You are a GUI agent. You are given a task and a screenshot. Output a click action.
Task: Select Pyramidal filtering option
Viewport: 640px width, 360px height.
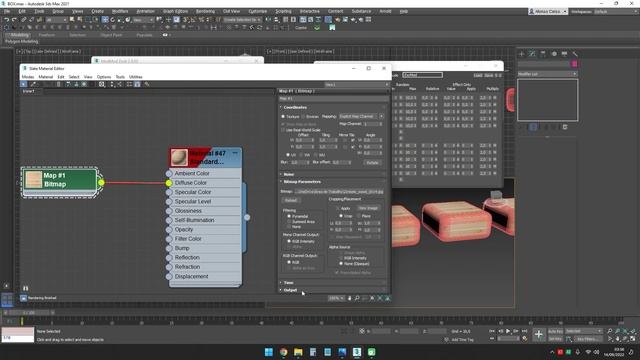click(x=289, y=216)
